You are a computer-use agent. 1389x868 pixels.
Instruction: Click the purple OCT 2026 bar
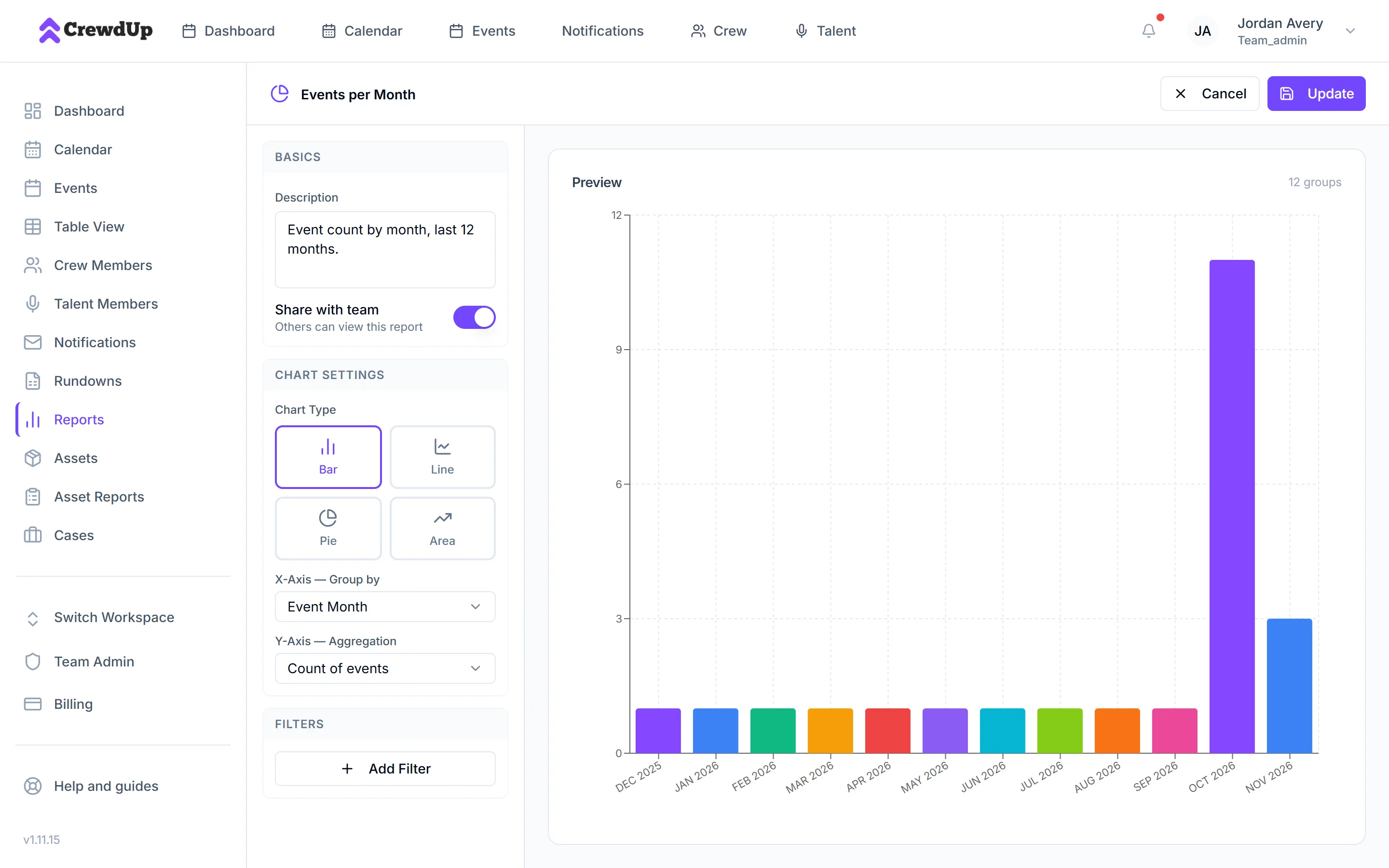(x=1232, y=506)
